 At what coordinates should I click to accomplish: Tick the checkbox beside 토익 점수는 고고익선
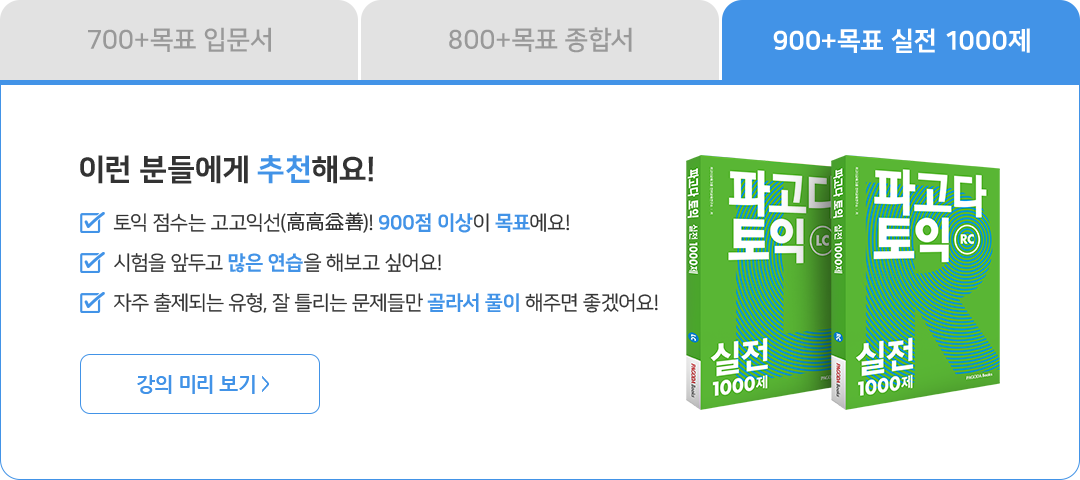(91, 223)
